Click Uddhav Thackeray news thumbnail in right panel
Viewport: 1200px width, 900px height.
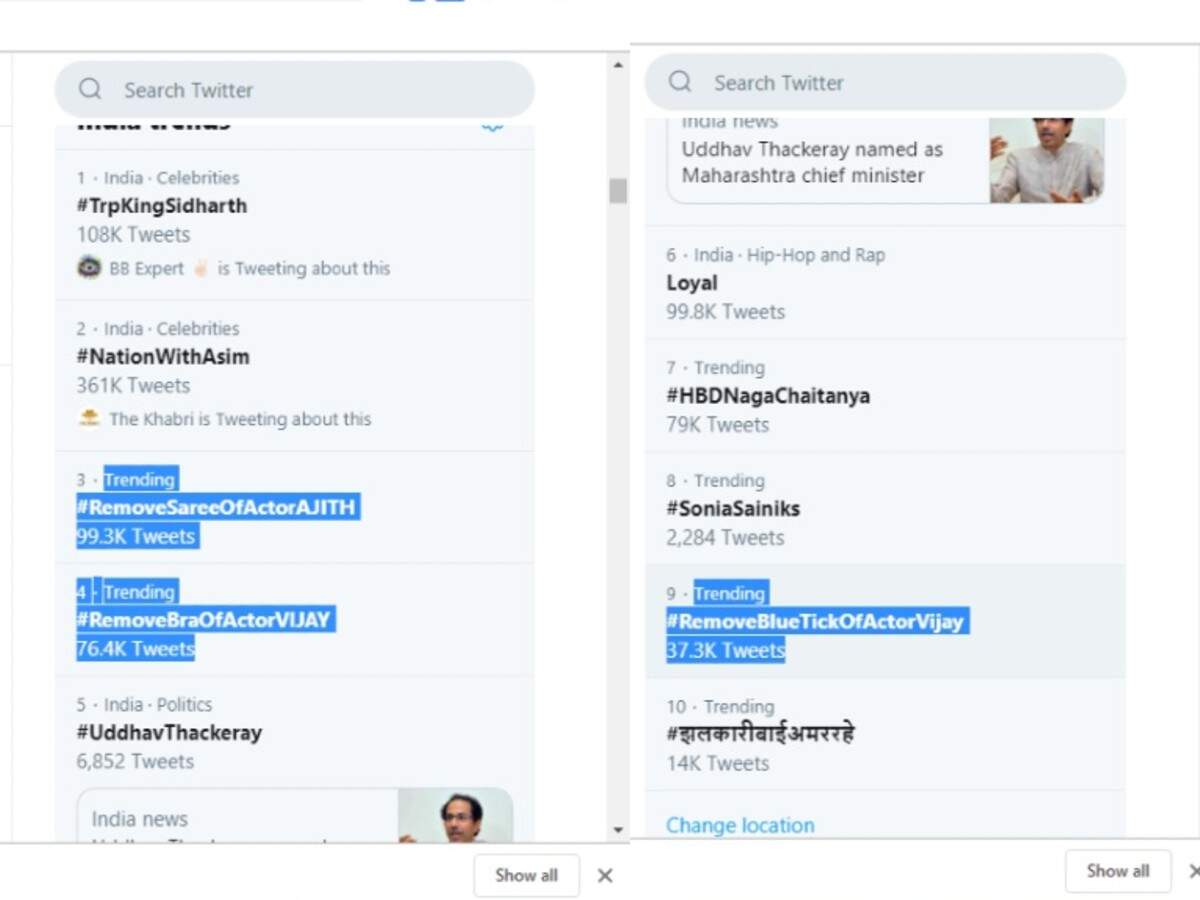click(x=1047, y=160)
